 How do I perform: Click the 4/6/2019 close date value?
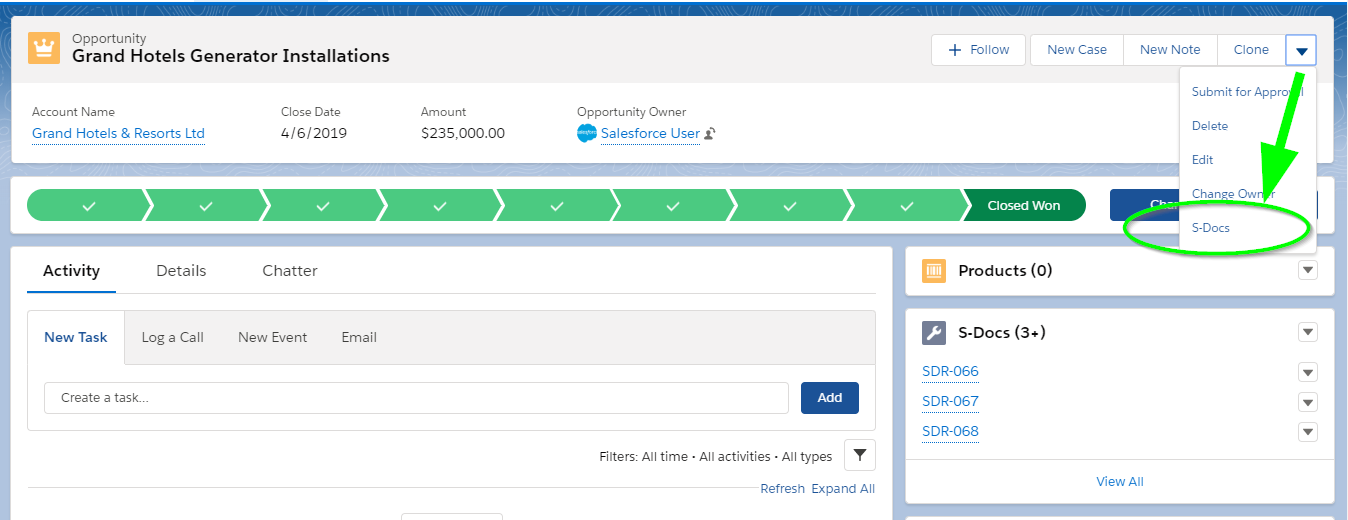pos(314,133)
